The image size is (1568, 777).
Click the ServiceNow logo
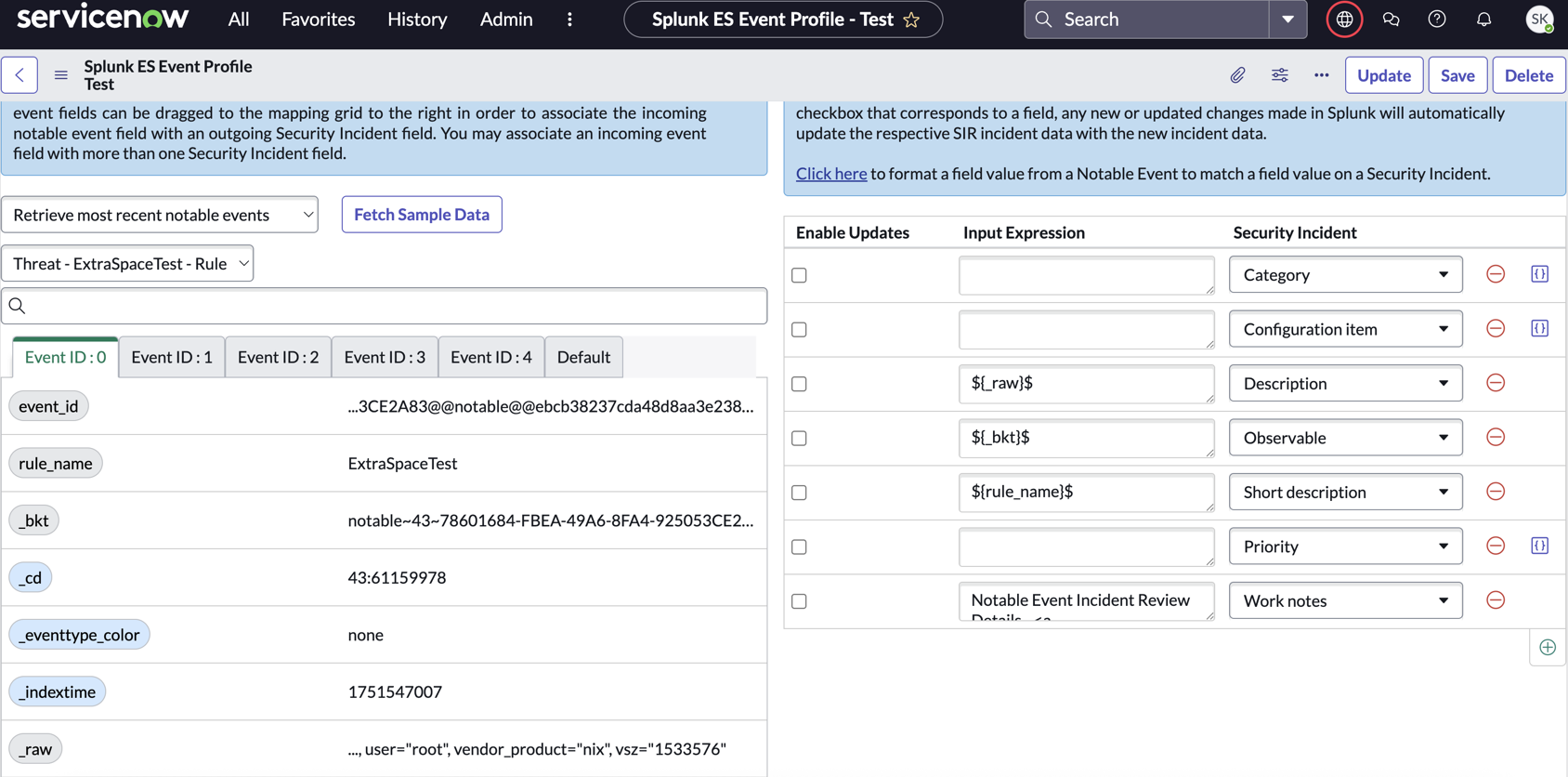point(102,17)
